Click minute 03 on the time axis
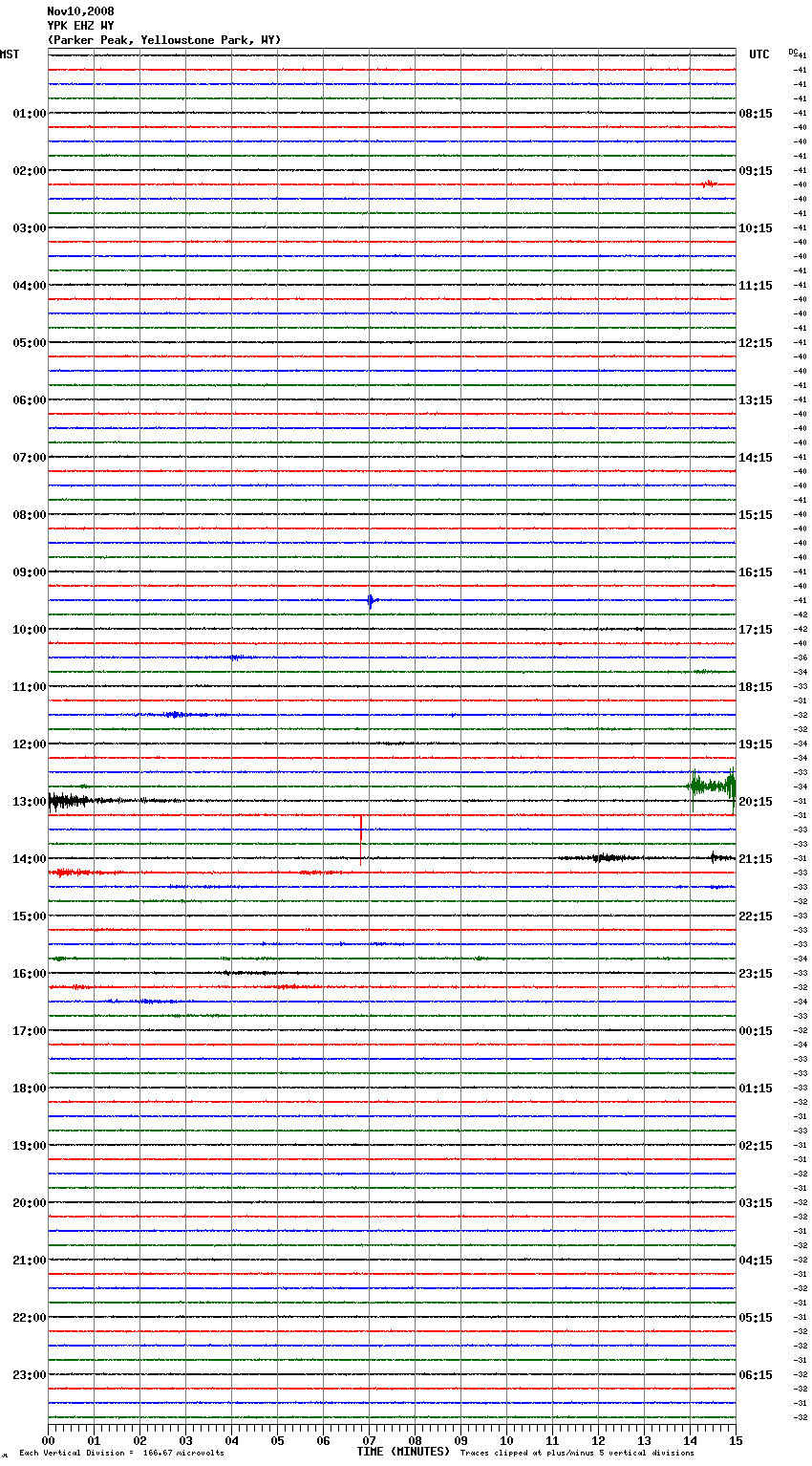Screen dimensions: 812x1466 [x=186, y=1440]
